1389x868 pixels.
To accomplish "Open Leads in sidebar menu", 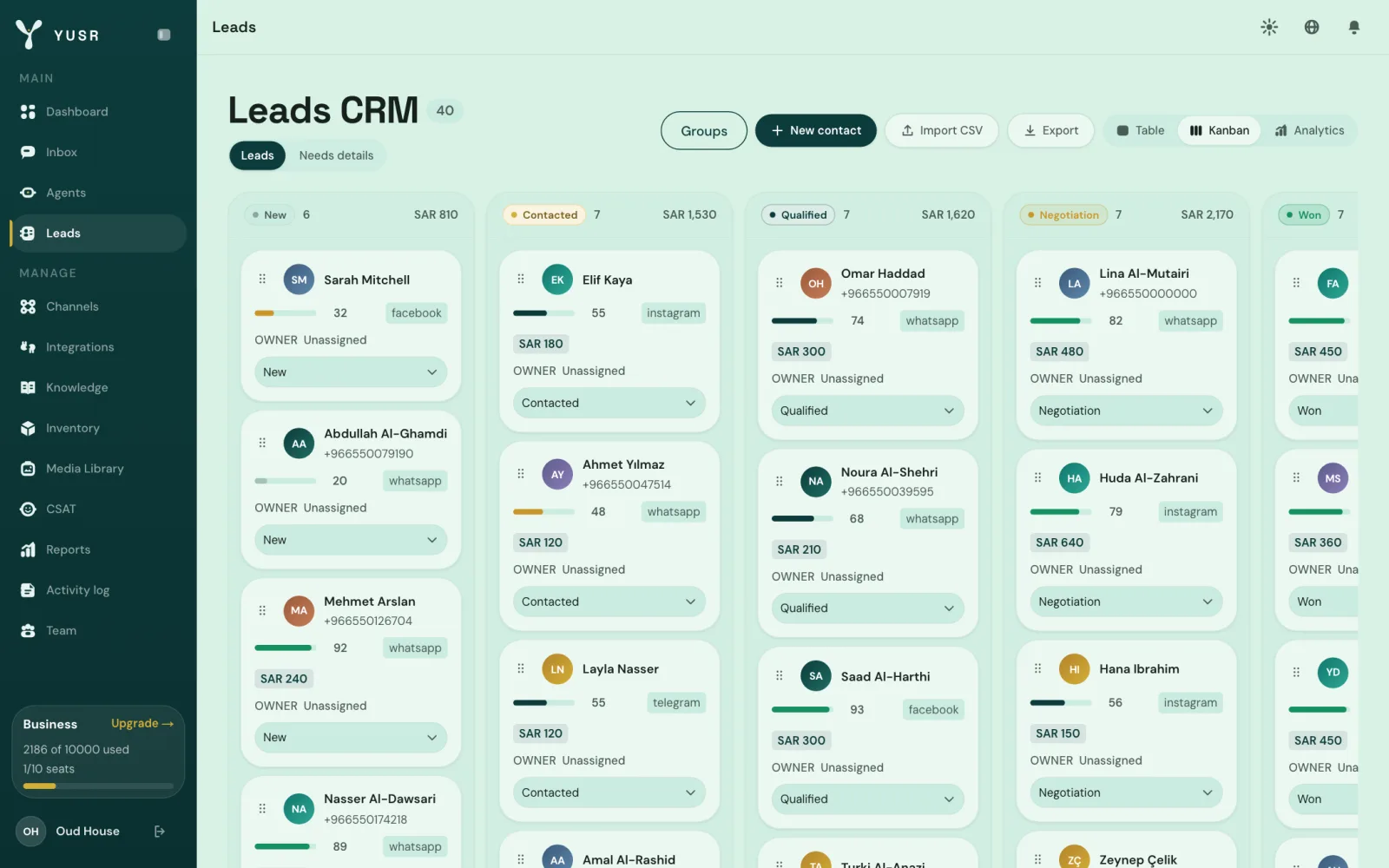I will click(98, 233).
